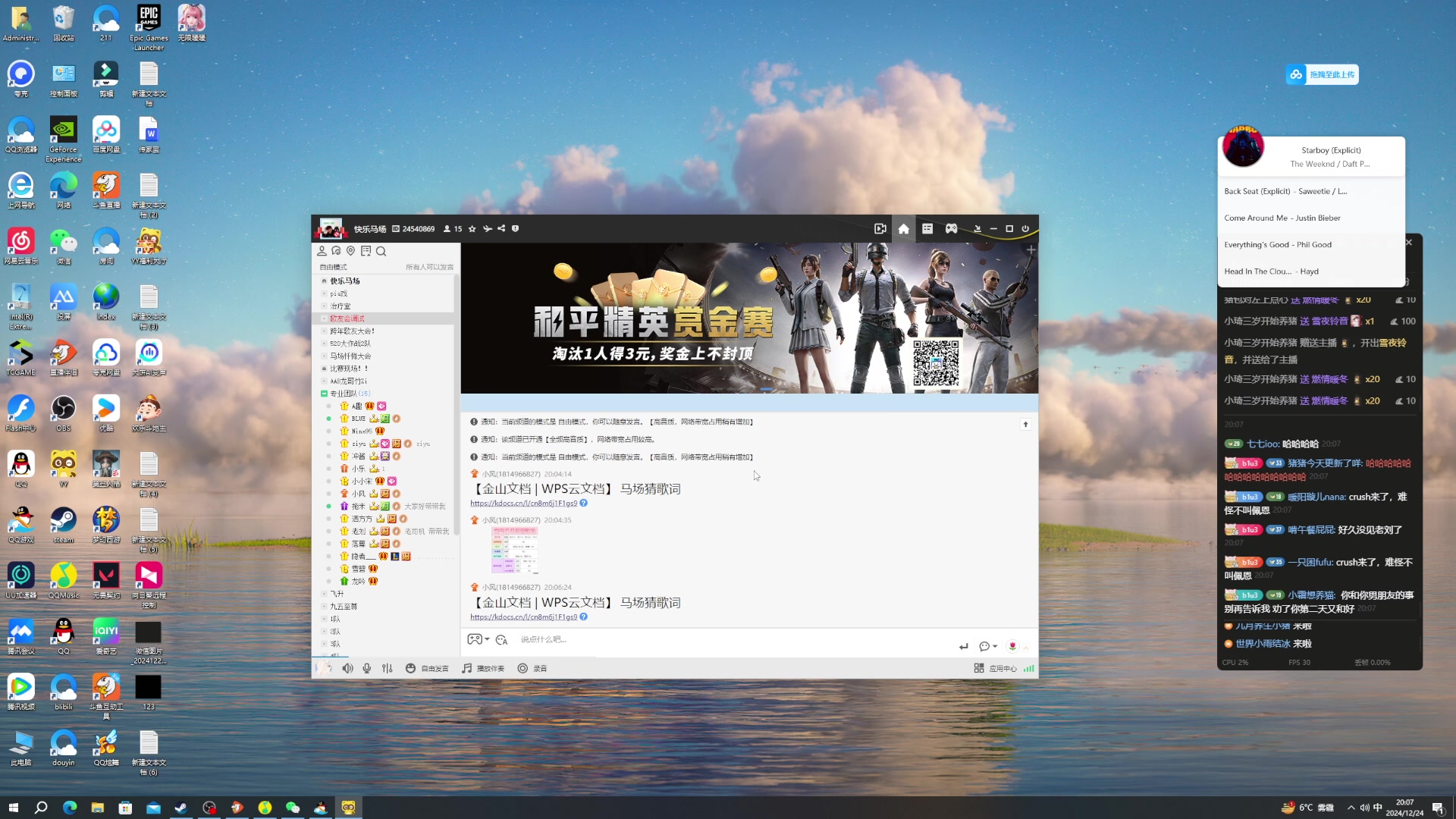Toggle 播放伴奏 accompaniment playback
The height and width of the screenshot is (819, 1456).
pos(483,668)
